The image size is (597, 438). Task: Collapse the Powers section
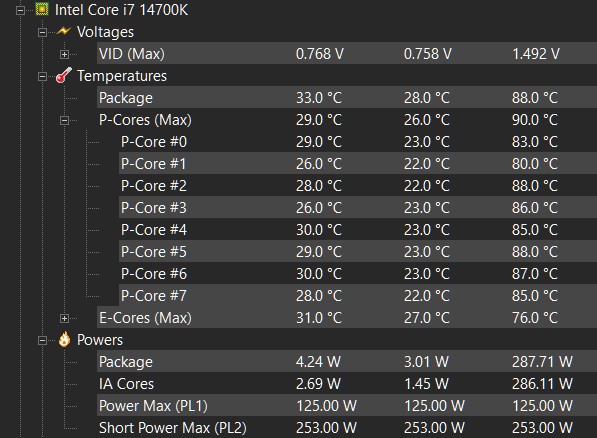coord(42,340)
